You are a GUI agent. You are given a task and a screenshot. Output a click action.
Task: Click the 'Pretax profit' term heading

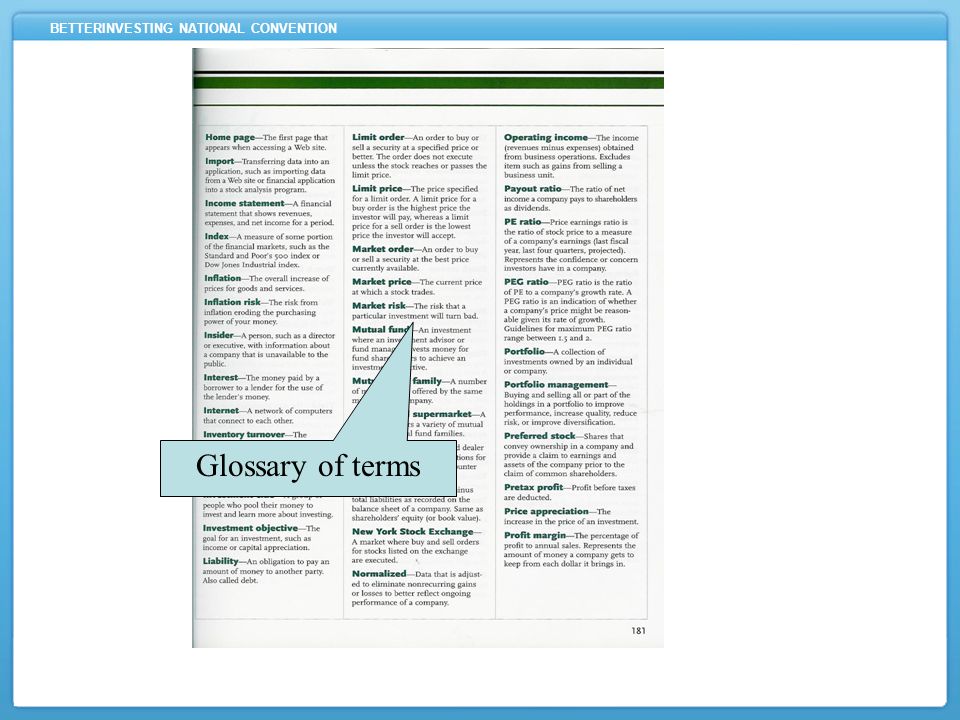533,487
